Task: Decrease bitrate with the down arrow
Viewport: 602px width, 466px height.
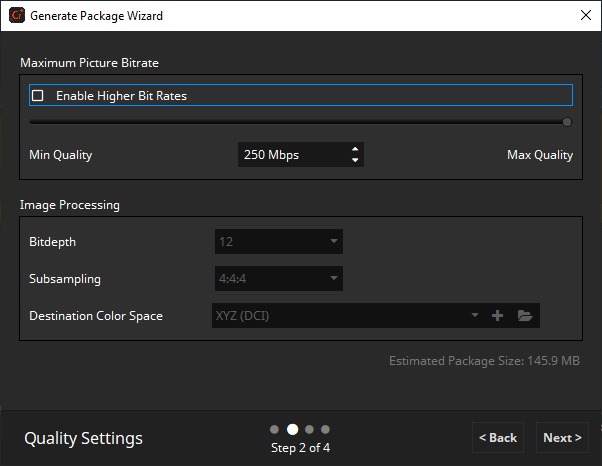Action: (x=354, y=160)
